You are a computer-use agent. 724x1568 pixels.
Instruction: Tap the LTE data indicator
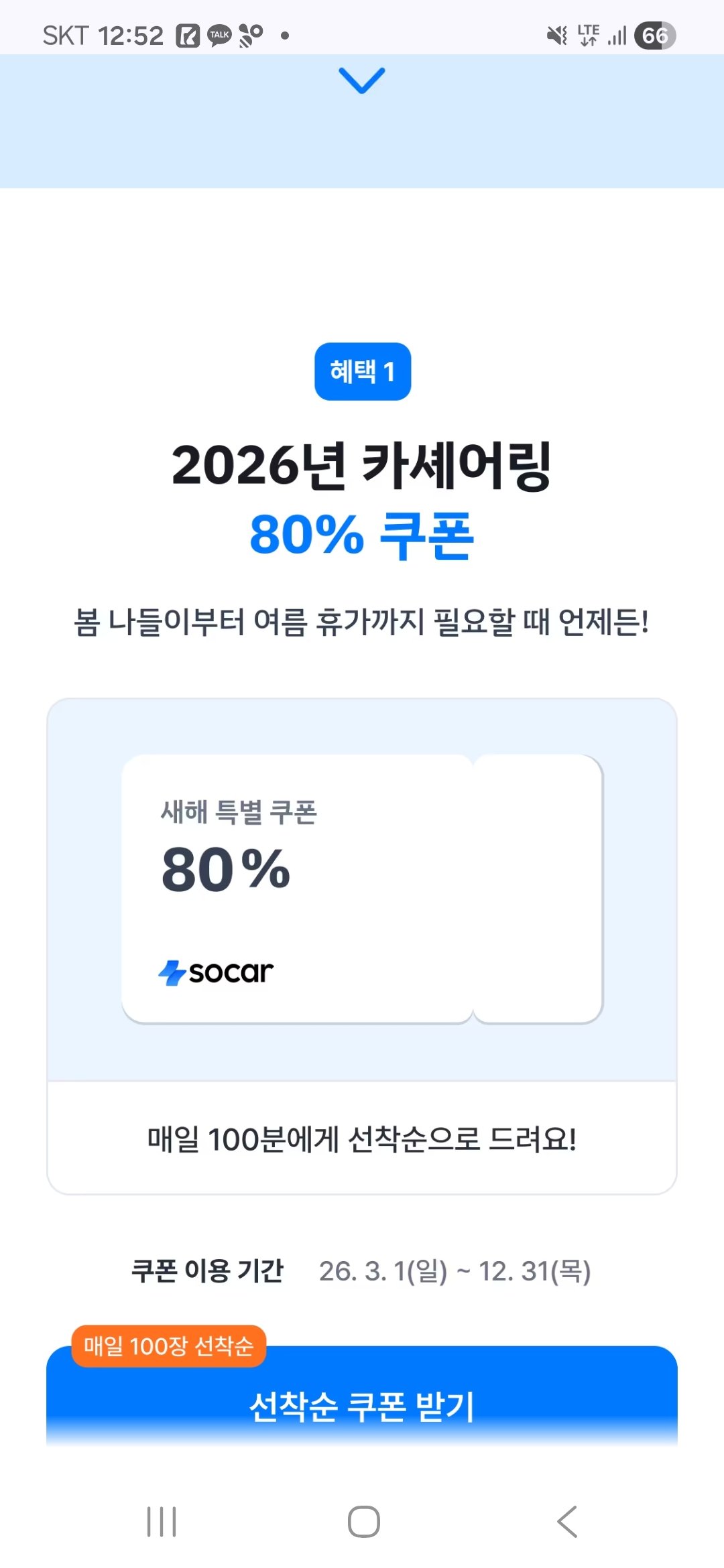pos(588,36)
